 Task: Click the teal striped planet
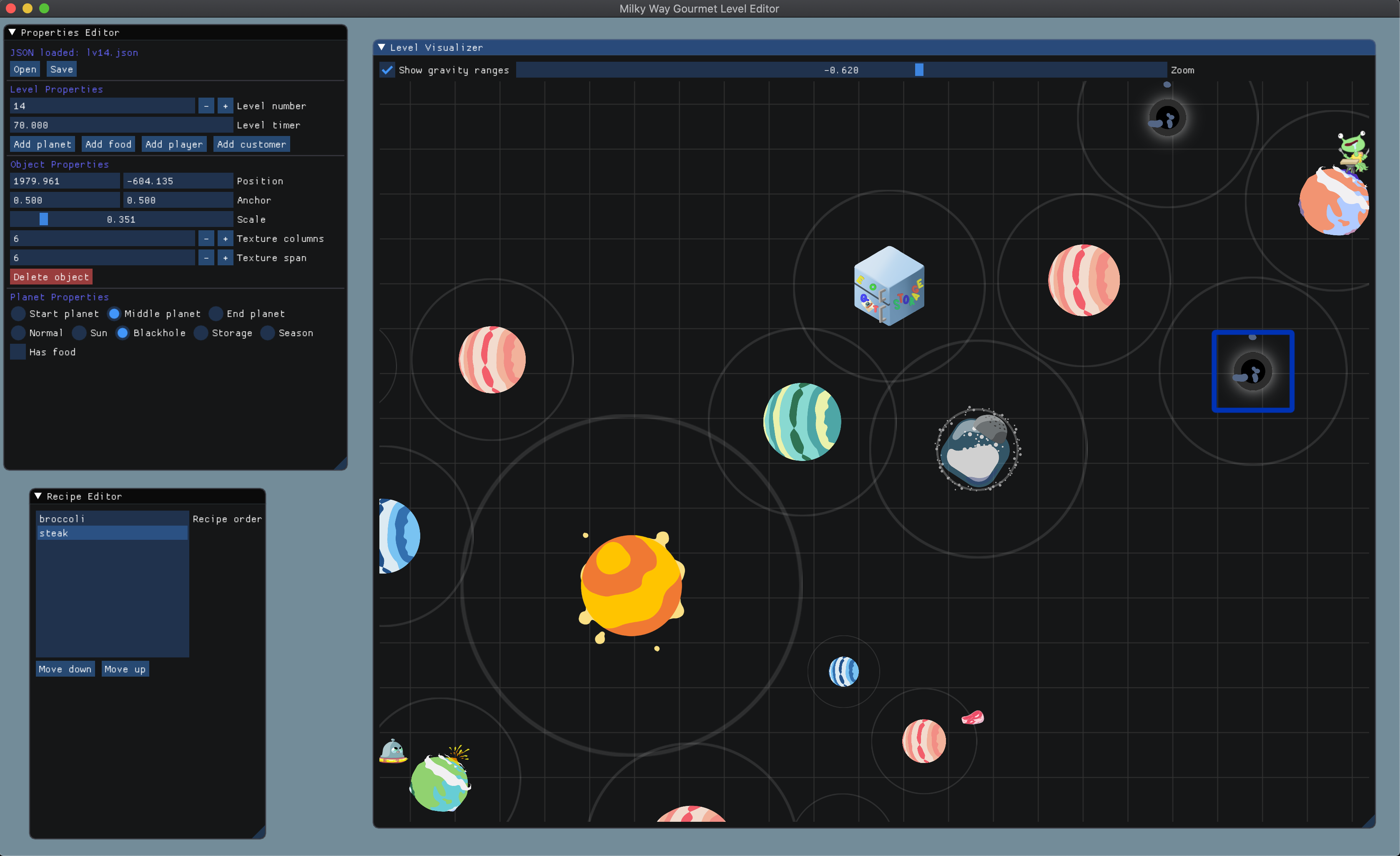[x=802, y=422]
